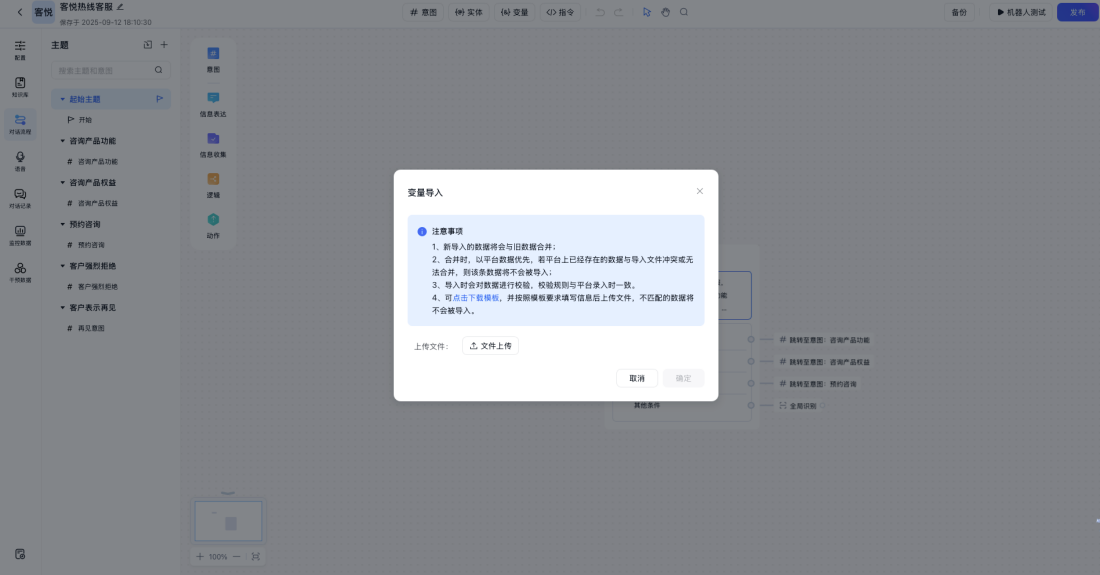
Task: Click the 备份 backup button
Action: [959, 12]
